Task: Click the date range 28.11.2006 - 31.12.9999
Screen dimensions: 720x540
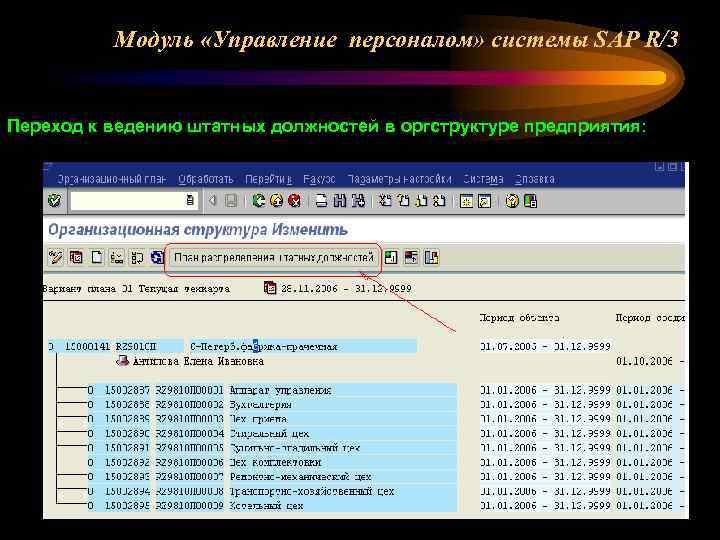Action: click(x=346, y=289)
